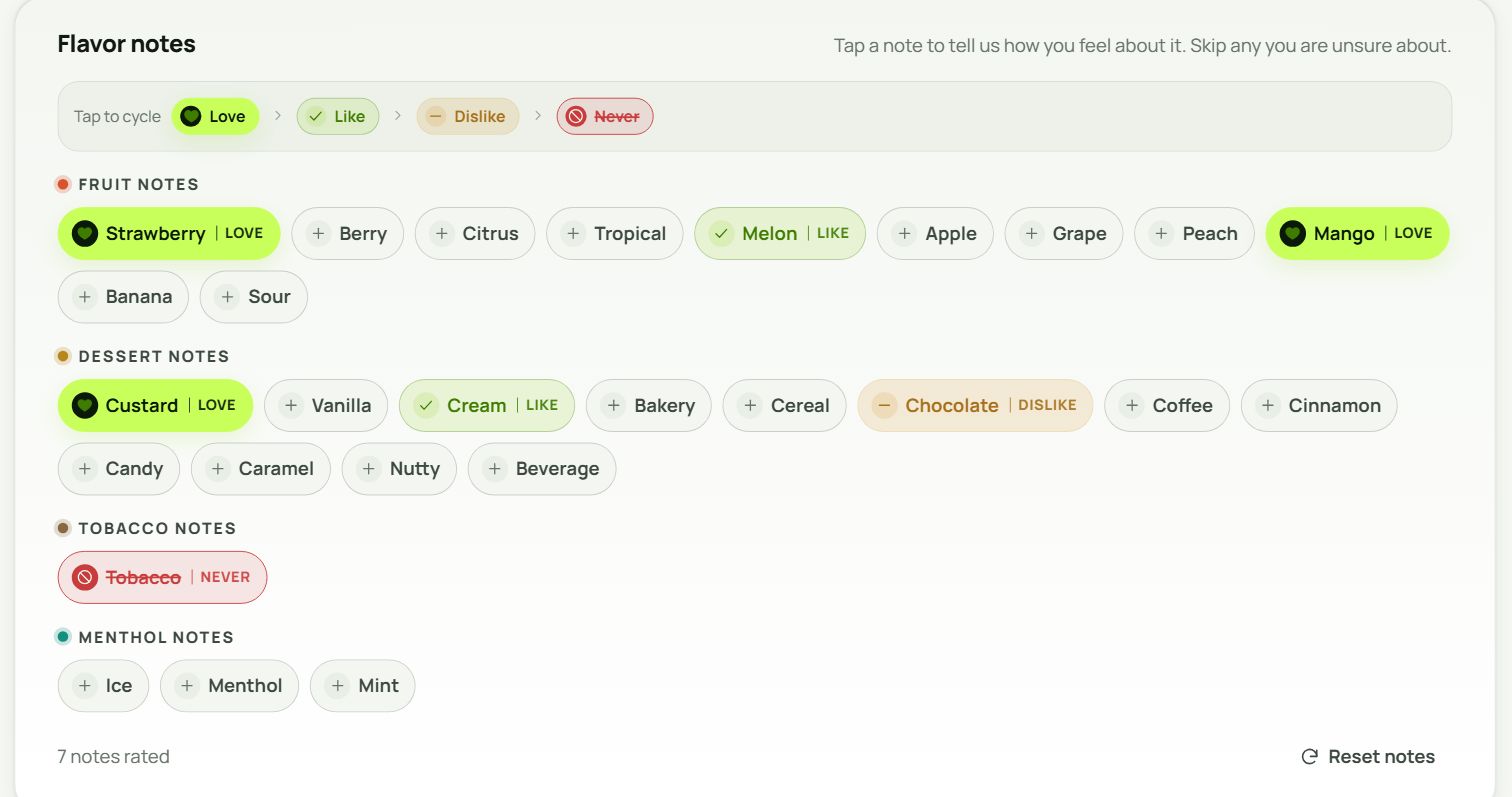Rate the Tropical fruit note
The height and width of the screenshot is (797, 1512).
click(614, 233)
